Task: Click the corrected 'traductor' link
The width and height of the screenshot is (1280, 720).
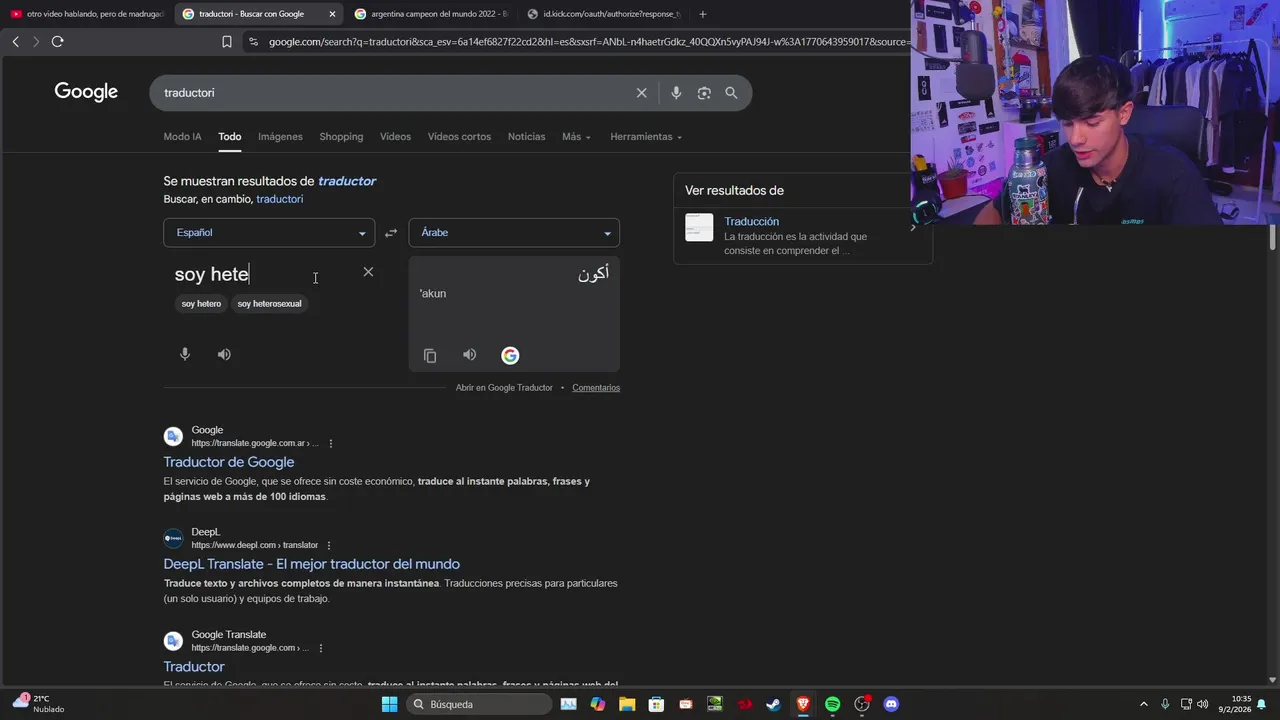Action: 347,181
